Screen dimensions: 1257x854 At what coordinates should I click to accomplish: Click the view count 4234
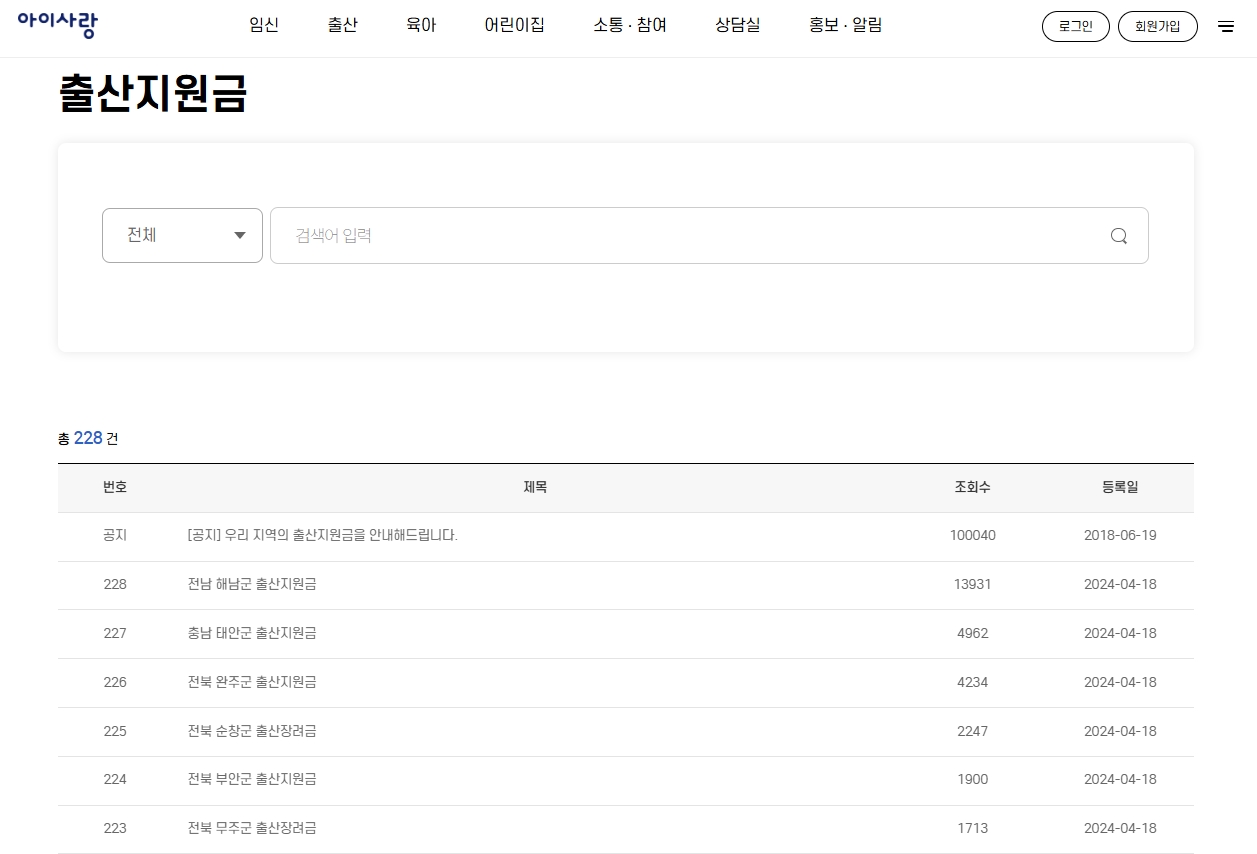(x=973, y=682)
